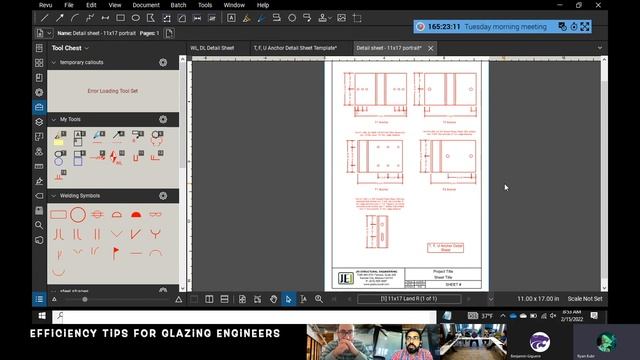640x360 pixels.
Task: Open the Batch menu
Action: [178, 5]
